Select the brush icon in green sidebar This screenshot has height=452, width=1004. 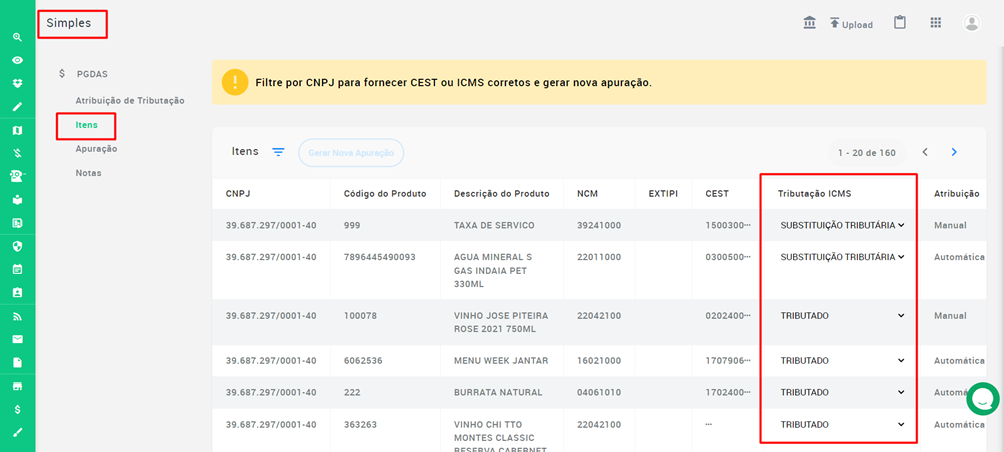pos(17,432)
